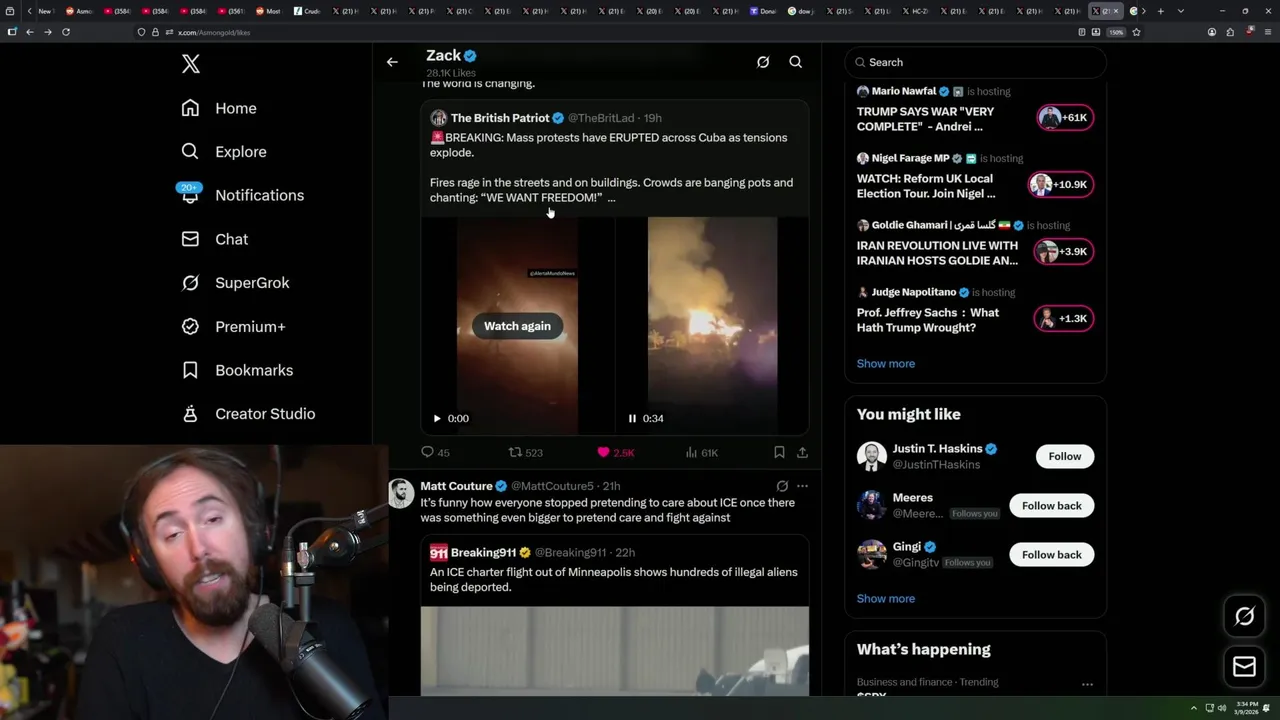Click the Notifications bell icon

tap(190, 195)
